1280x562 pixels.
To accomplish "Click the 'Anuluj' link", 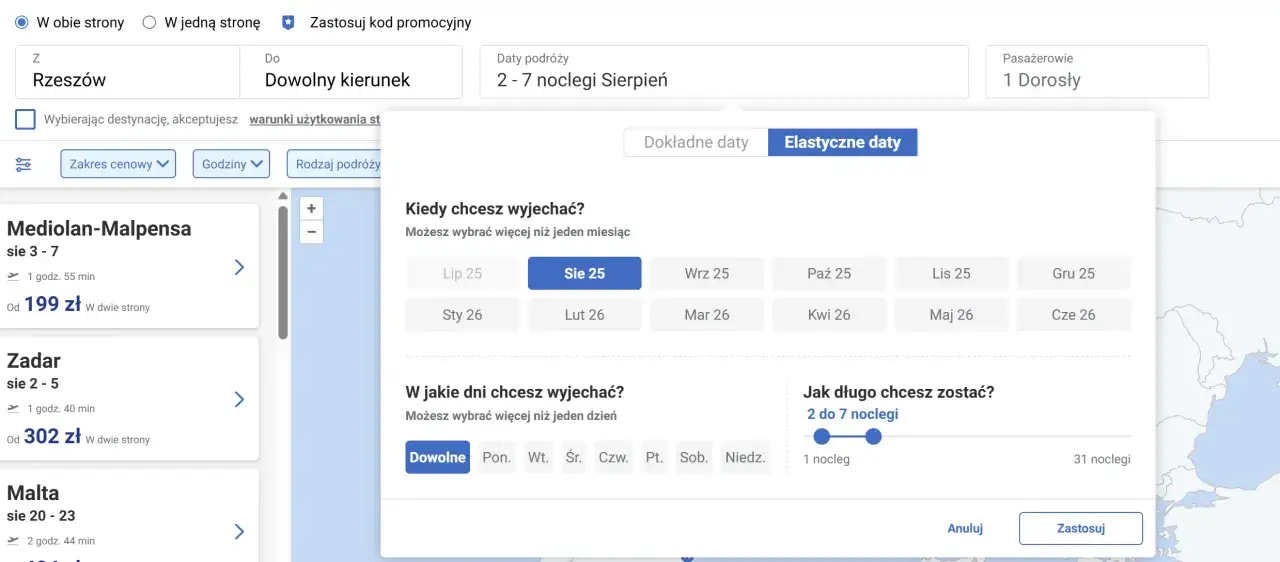I will point(965,528).
